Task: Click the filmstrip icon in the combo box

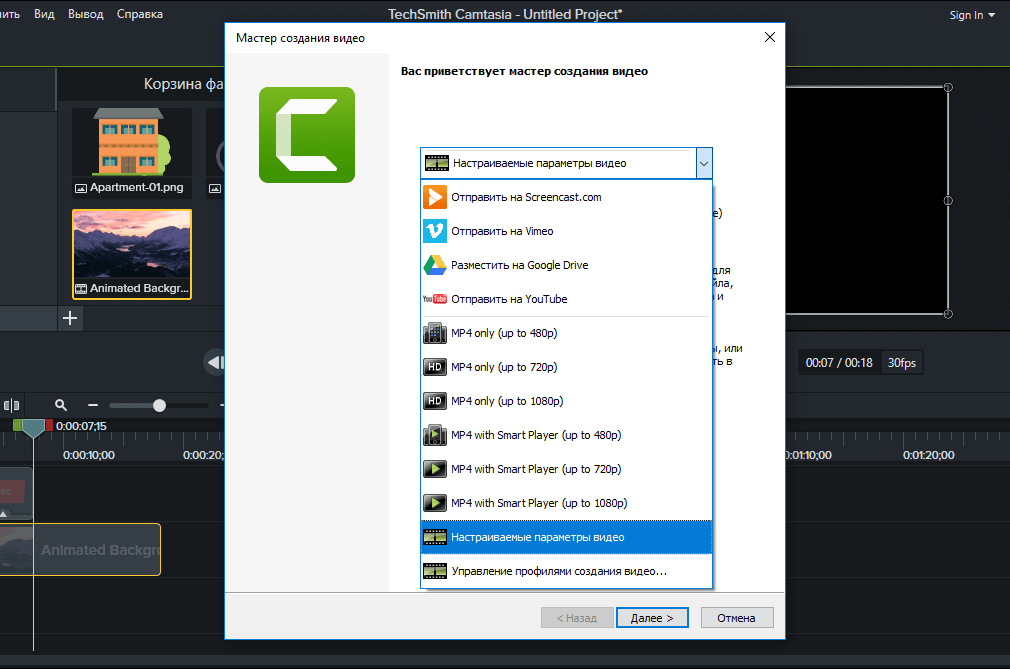Action: (x=437, y=164)
